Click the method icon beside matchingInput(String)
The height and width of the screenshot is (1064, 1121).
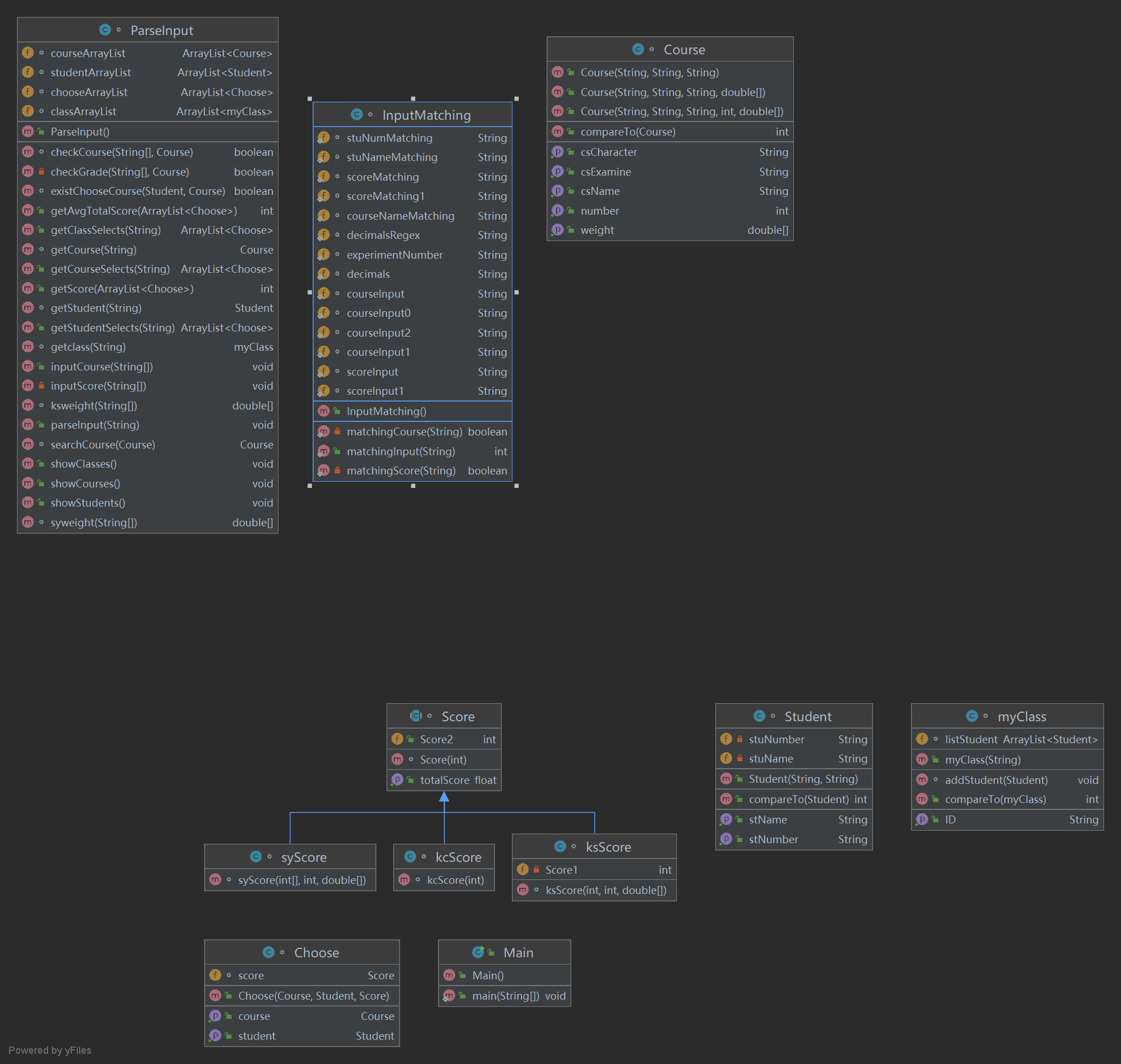(323, 451)
